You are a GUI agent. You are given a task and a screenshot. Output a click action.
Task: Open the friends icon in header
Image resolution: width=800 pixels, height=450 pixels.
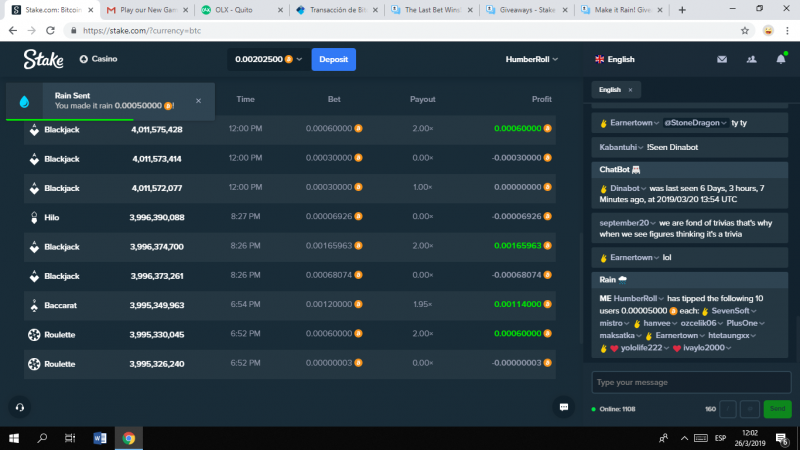click(751, 59)
